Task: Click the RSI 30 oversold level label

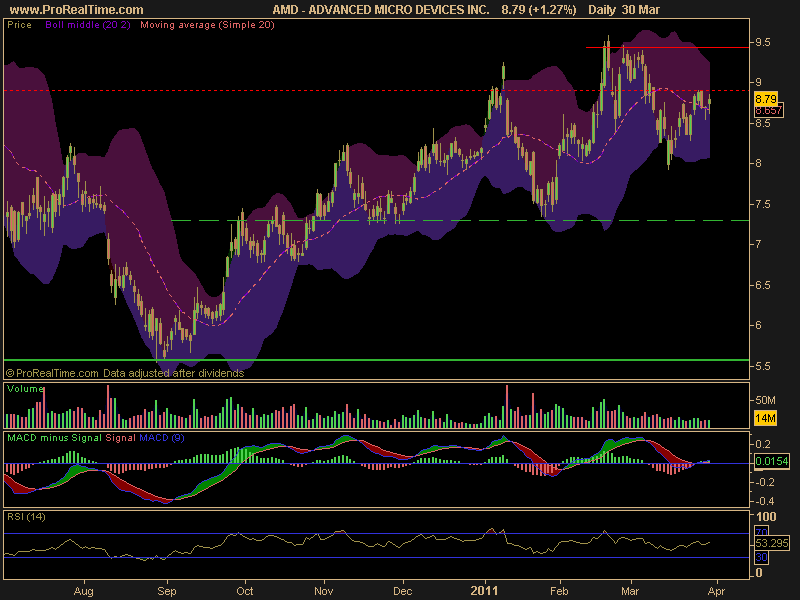Action: (x=761, y=557)
